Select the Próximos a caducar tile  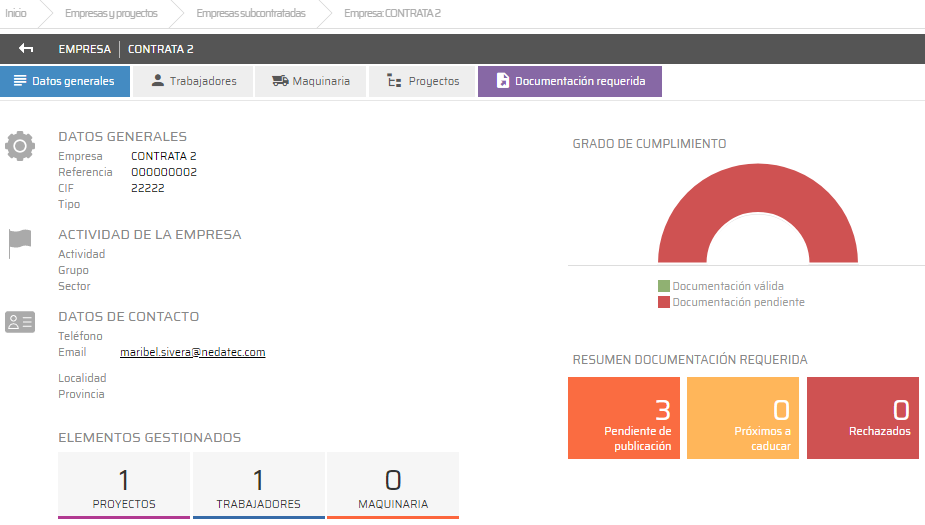(x=743, y=418)
